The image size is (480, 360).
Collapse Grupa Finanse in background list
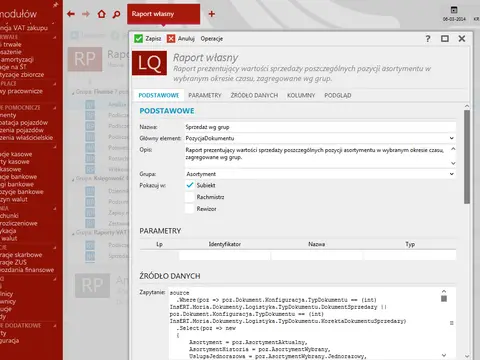click(x=73, y=93)
